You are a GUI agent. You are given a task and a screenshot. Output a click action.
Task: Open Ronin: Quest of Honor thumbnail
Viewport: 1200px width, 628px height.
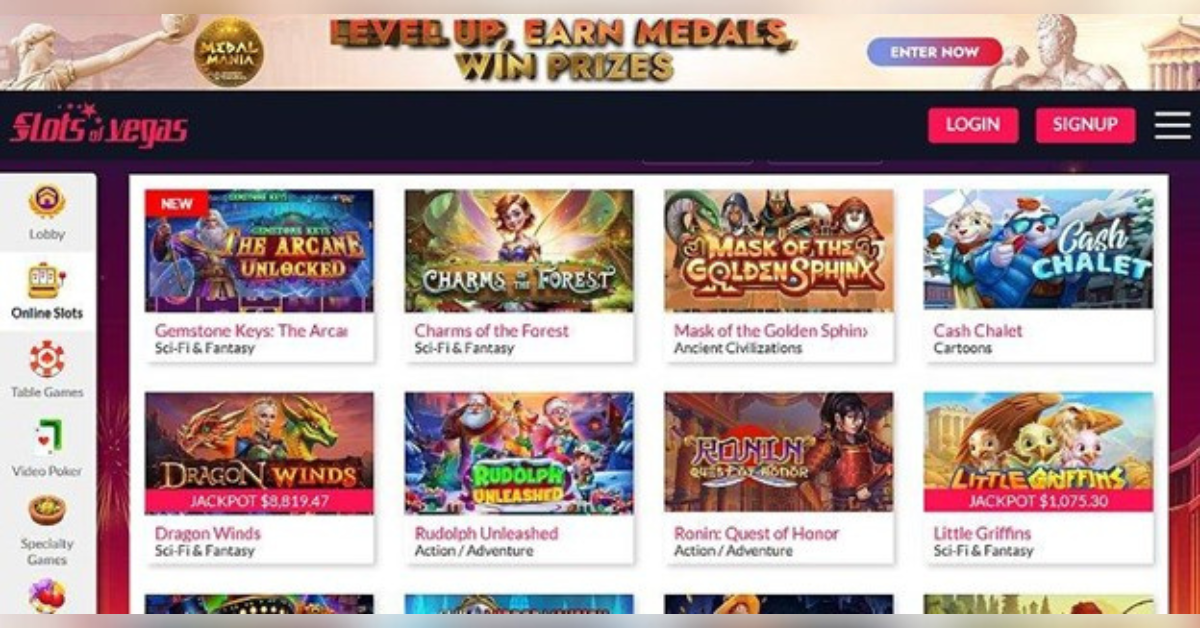pos(779,453)
